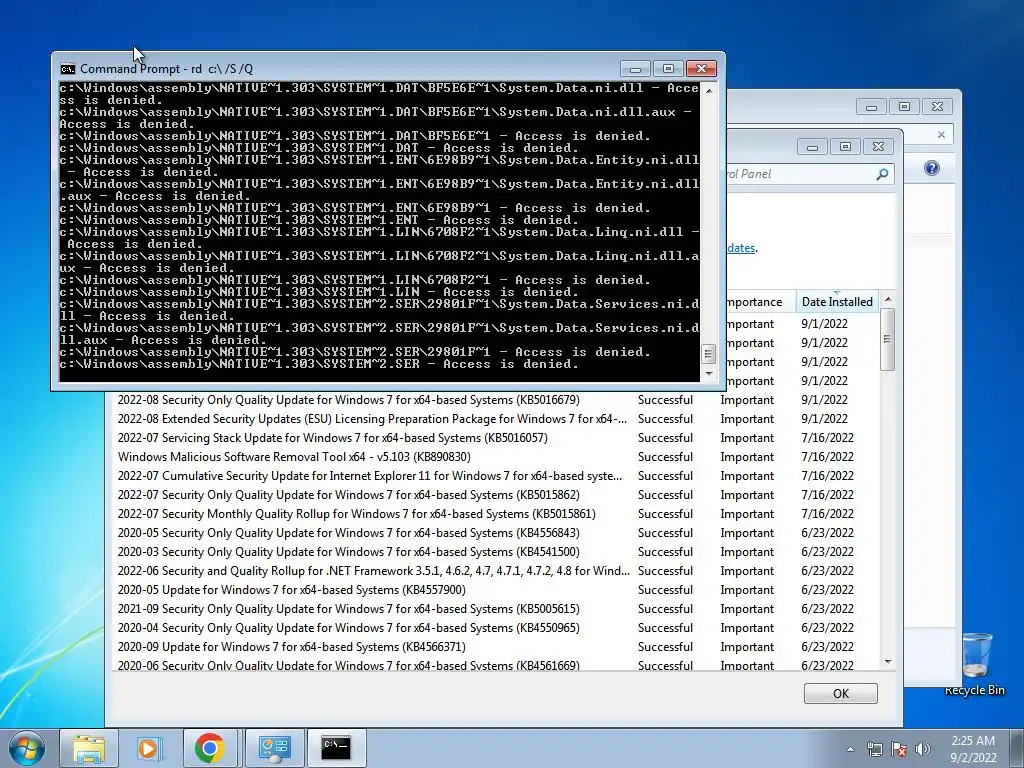
Task: Switch to Command Prompt taskbar button
Action: (336, 748)
